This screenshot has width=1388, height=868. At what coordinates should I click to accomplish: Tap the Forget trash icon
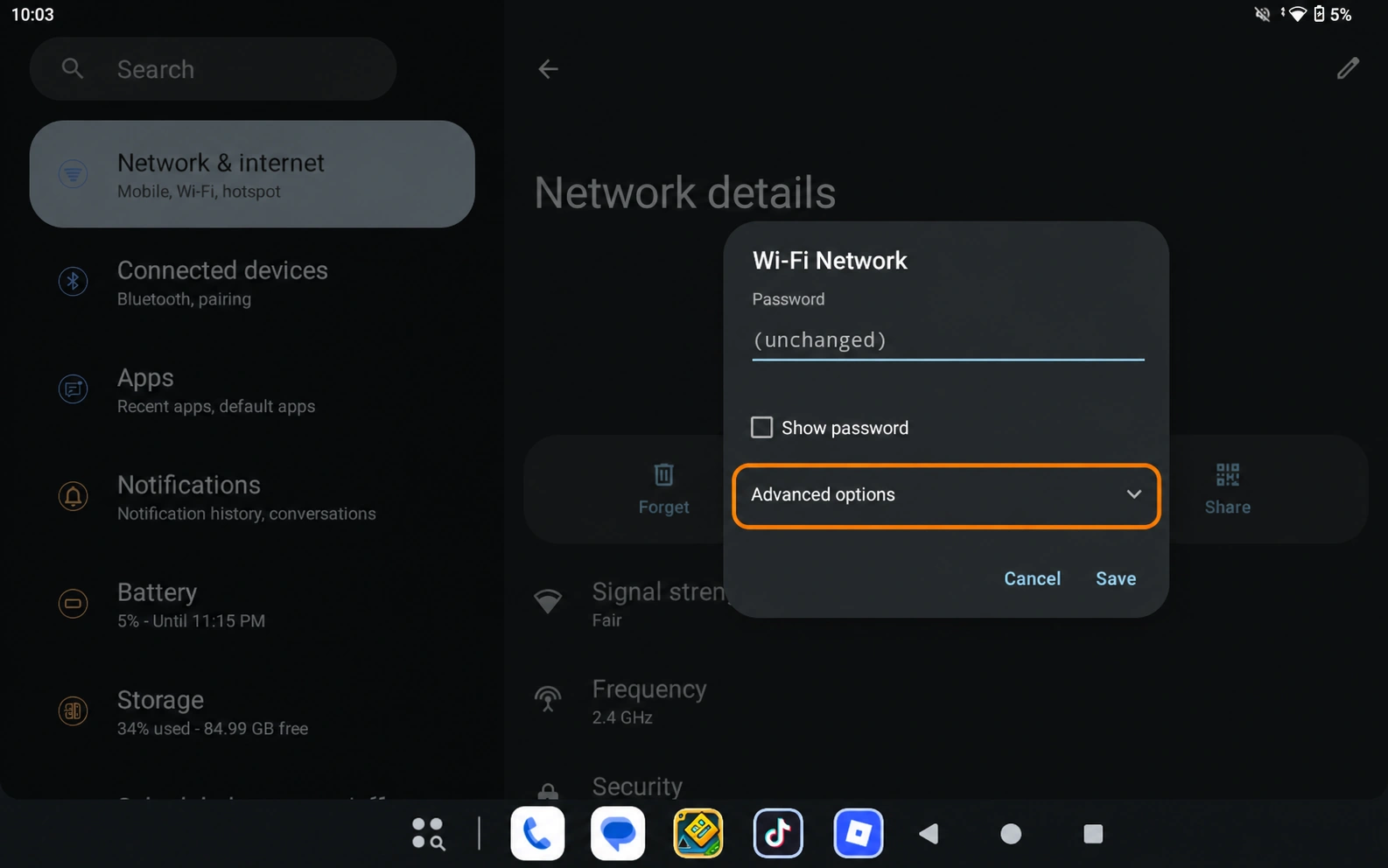663,474
